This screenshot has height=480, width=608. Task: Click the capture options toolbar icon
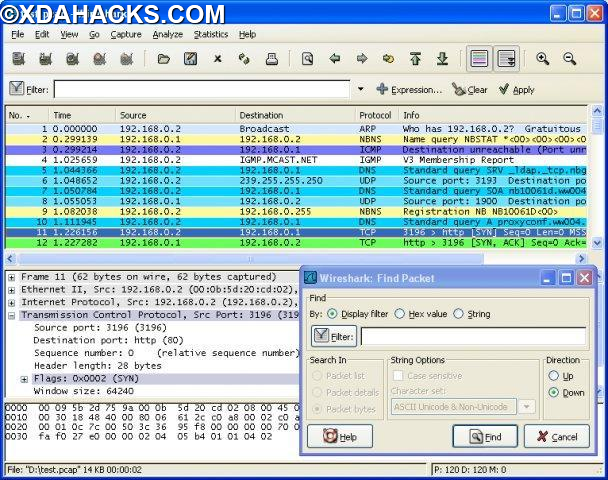point(45,59)
